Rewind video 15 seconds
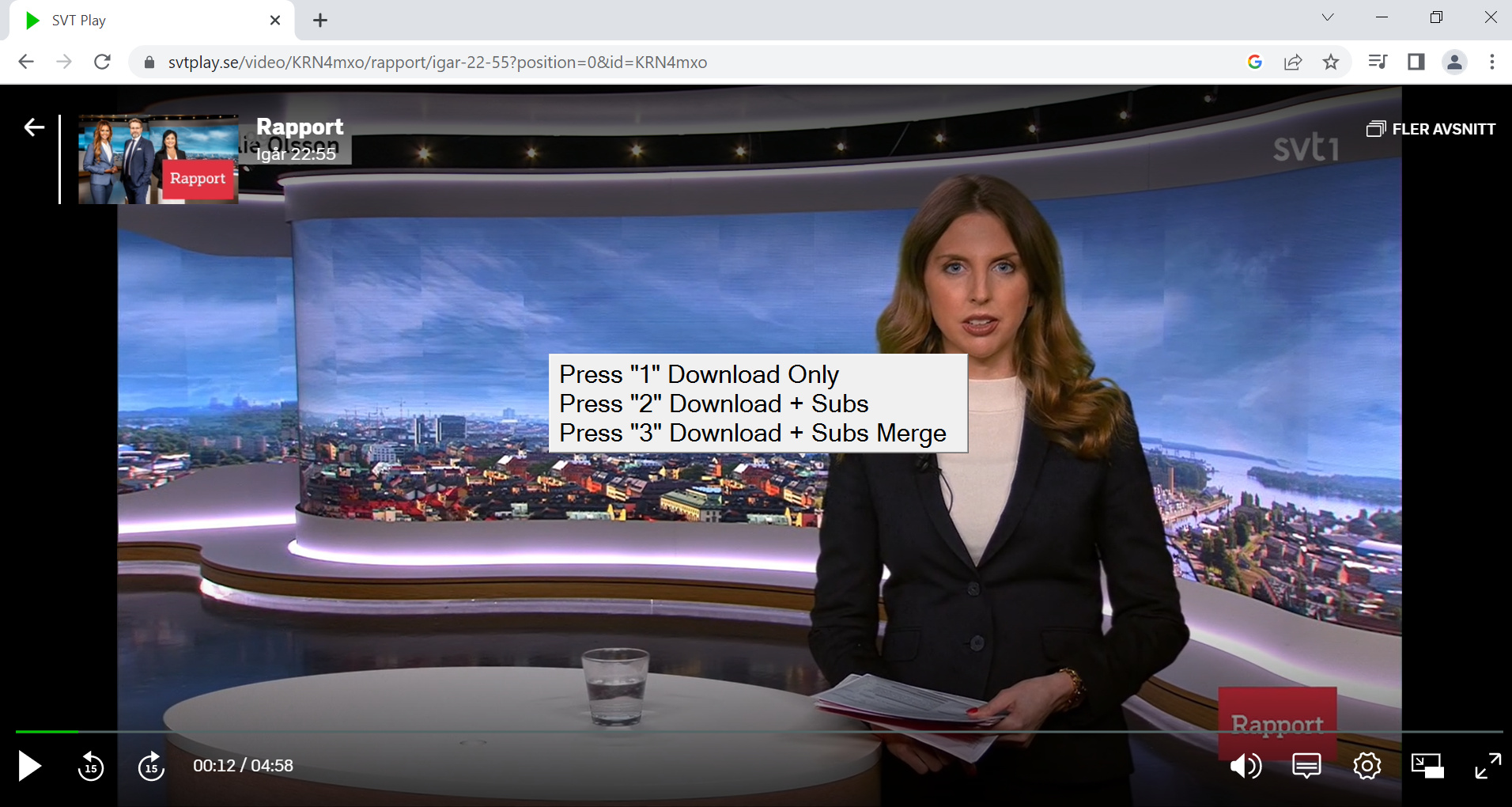1512x807 pixels. tap(91, 766)
